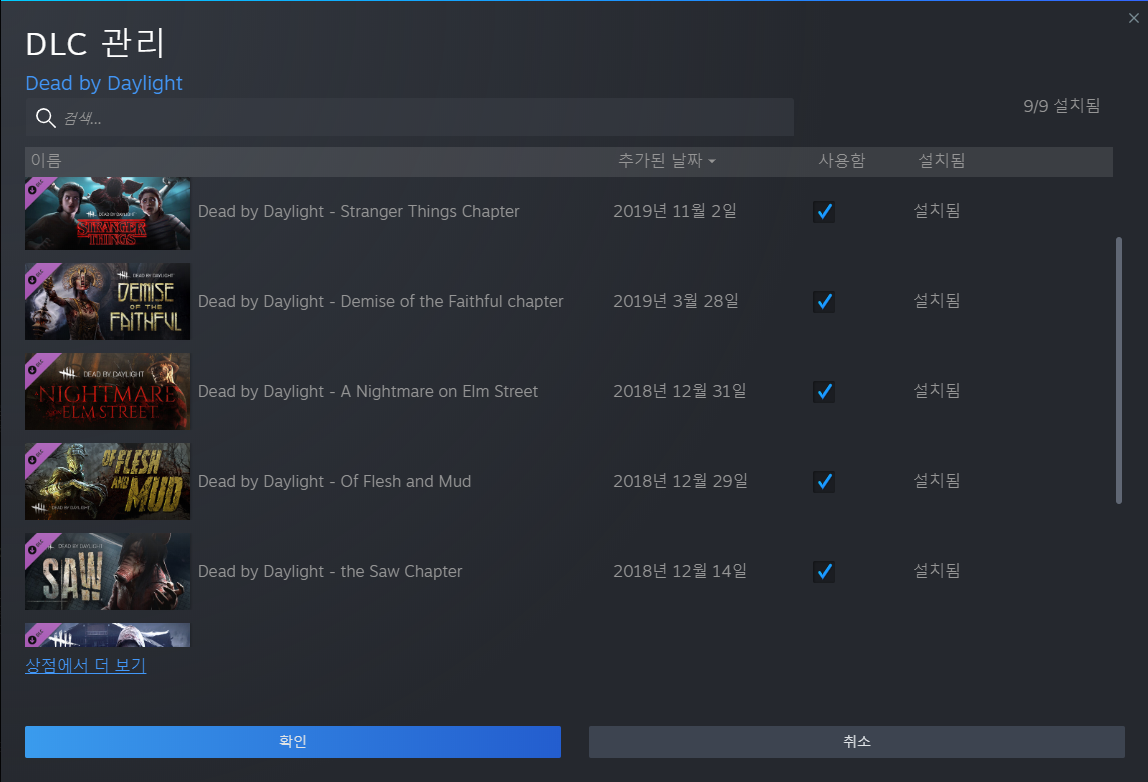This screenshot has width=1148, height=782.
Task: Click 설치됨 status in Saw Chapter row
Action: [936, 571]
